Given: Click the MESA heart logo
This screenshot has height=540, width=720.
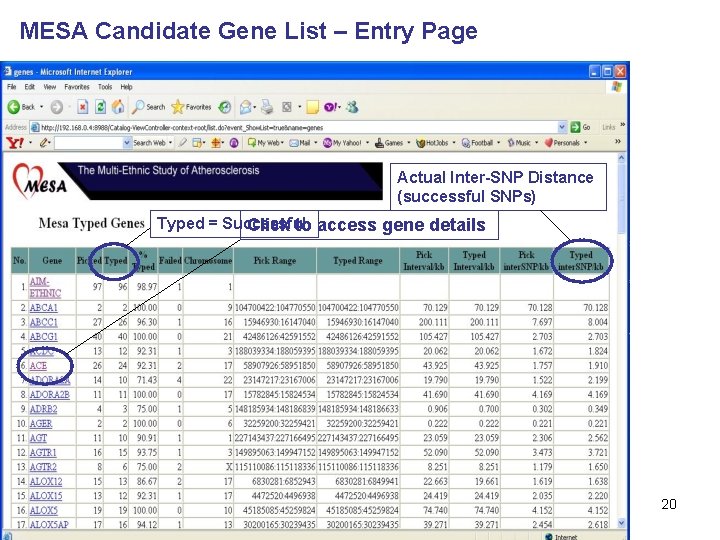Looking at the screenshot, I should coord(39,181).
